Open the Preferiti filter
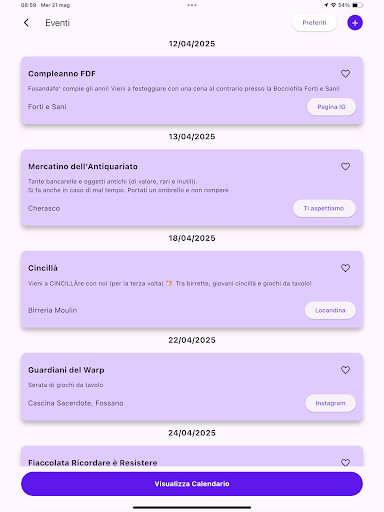This screenshot has height=512, width=384. click(x=314, y=23)
